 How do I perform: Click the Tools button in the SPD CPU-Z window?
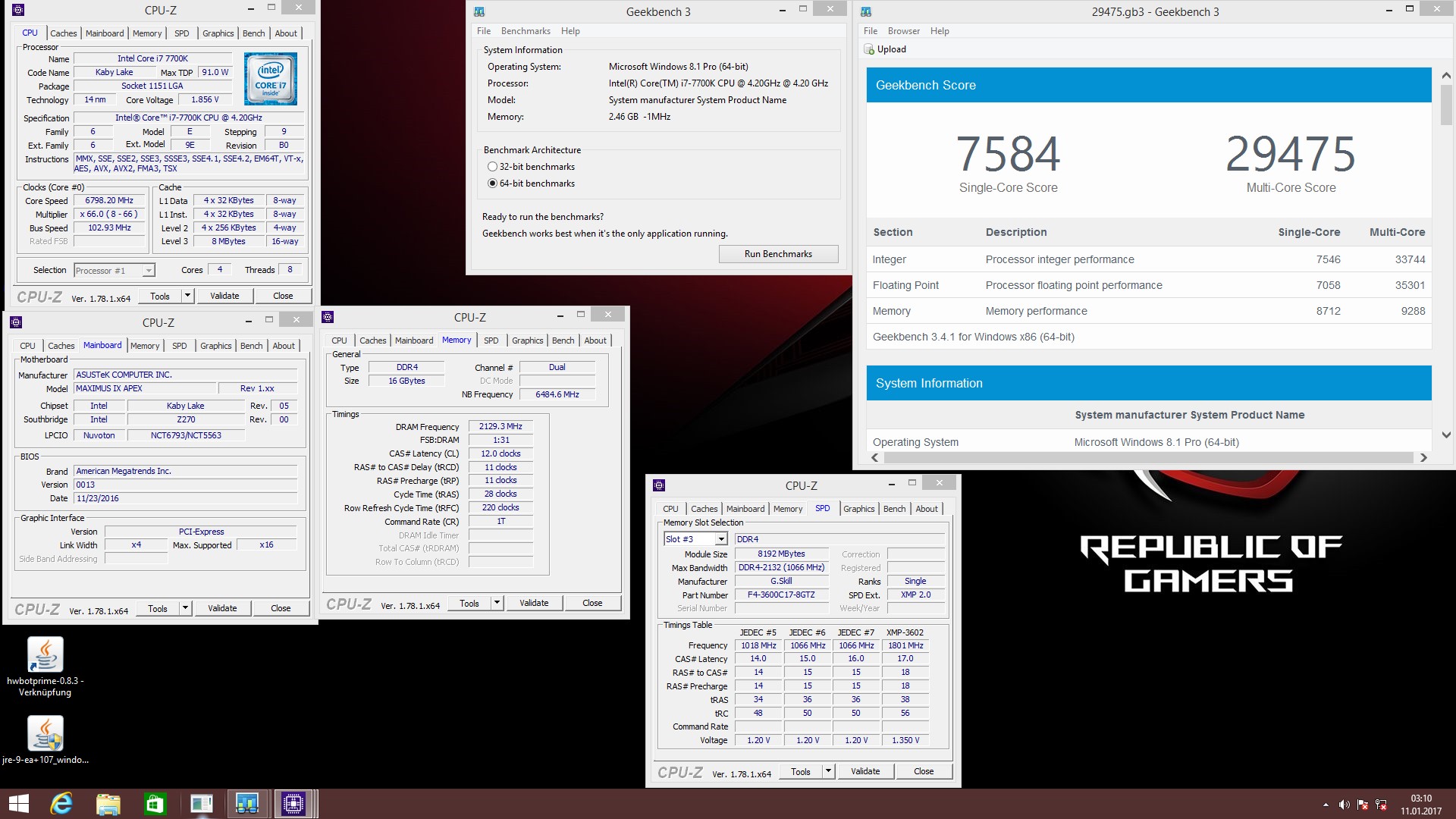(x=801, y=771)
